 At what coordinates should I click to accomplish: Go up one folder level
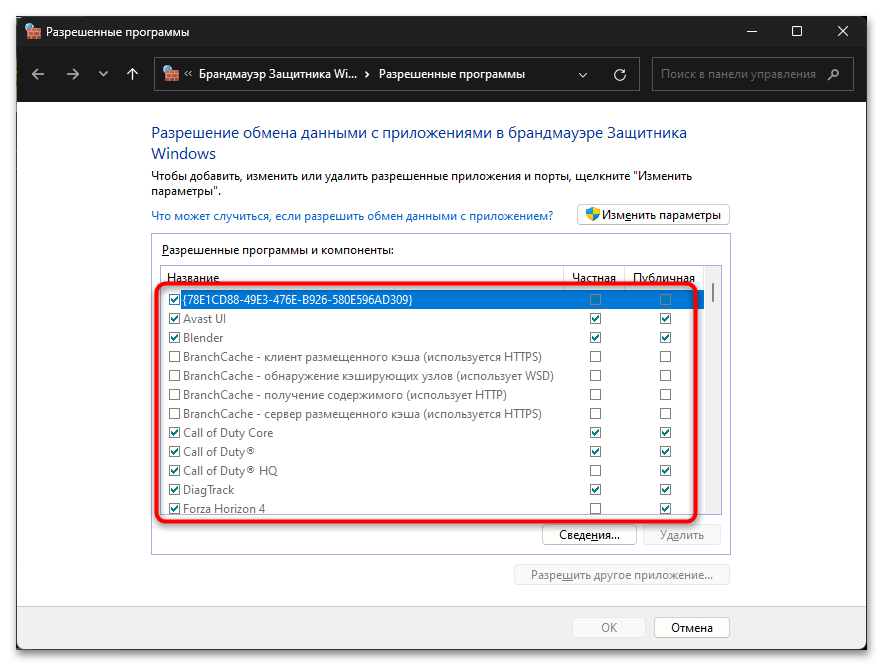(x=132, y=74)
